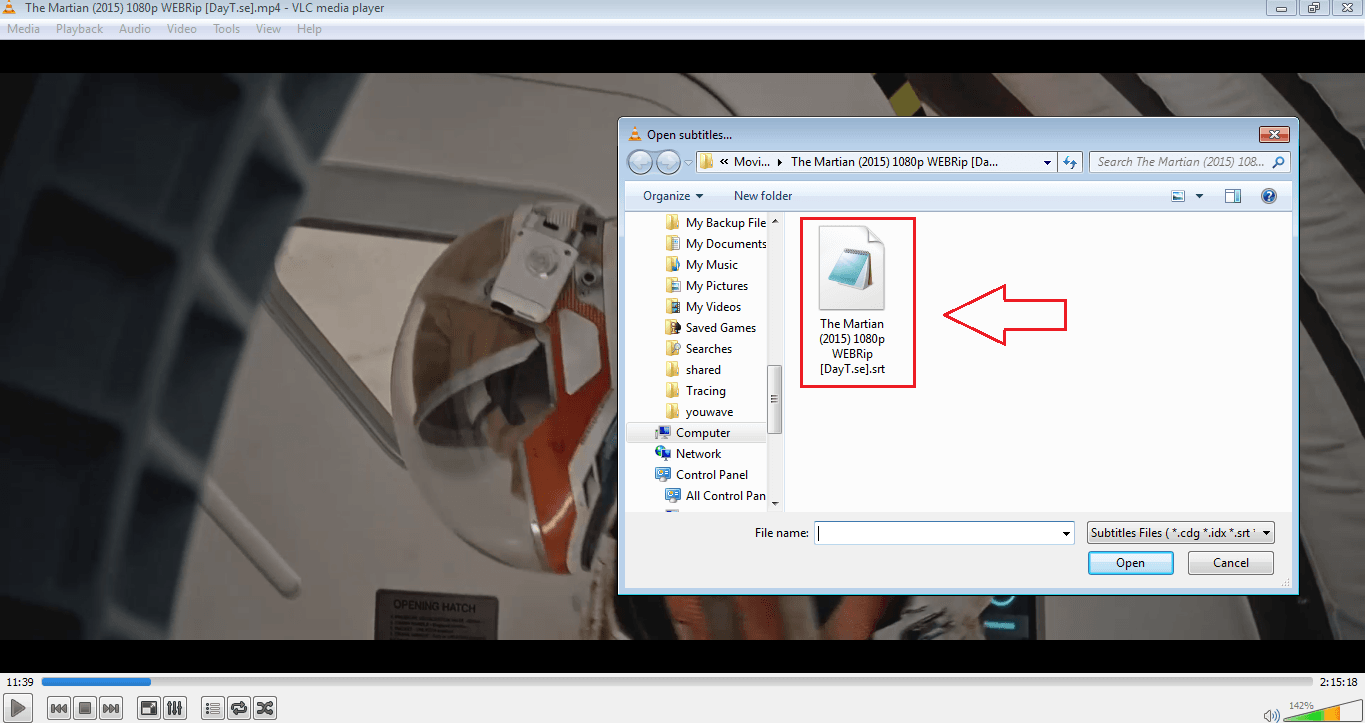Click total duration 2:15:18 label
This screenshot has height=723, width=1365.
[1339, 682]
